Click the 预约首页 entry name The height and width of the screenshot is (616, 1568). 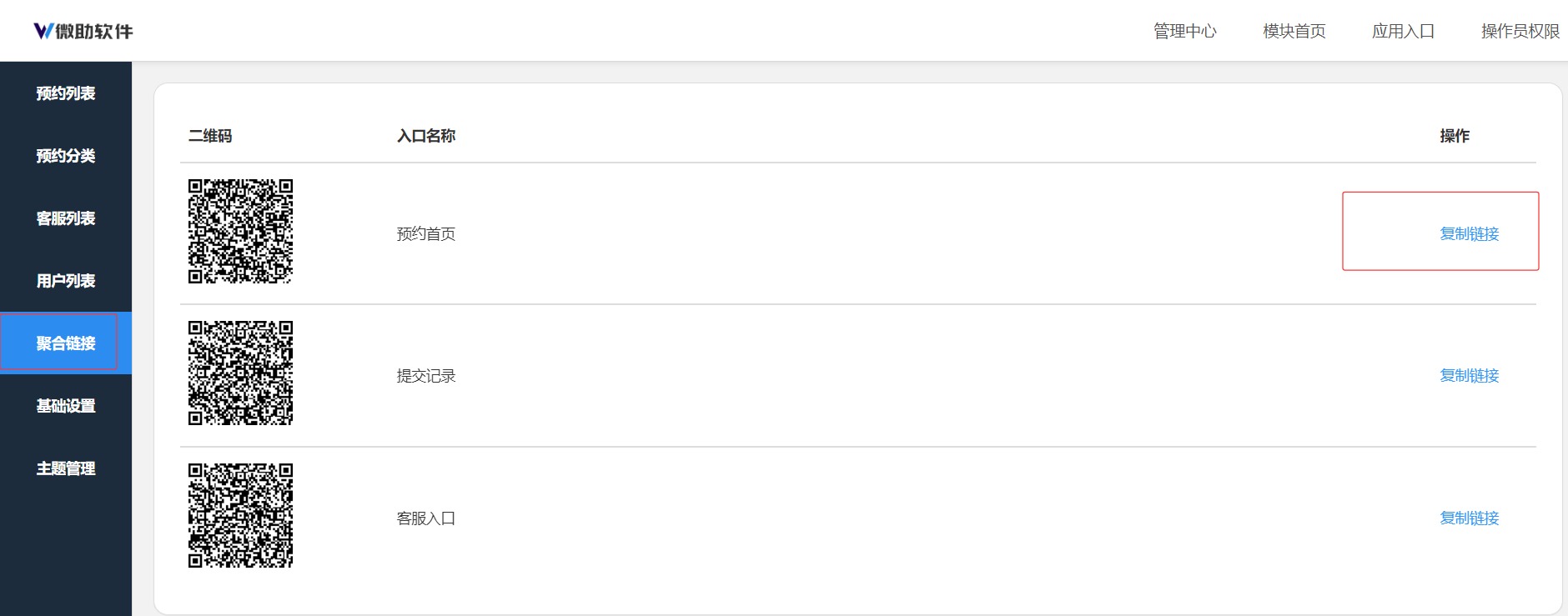(x=425, y=234)
